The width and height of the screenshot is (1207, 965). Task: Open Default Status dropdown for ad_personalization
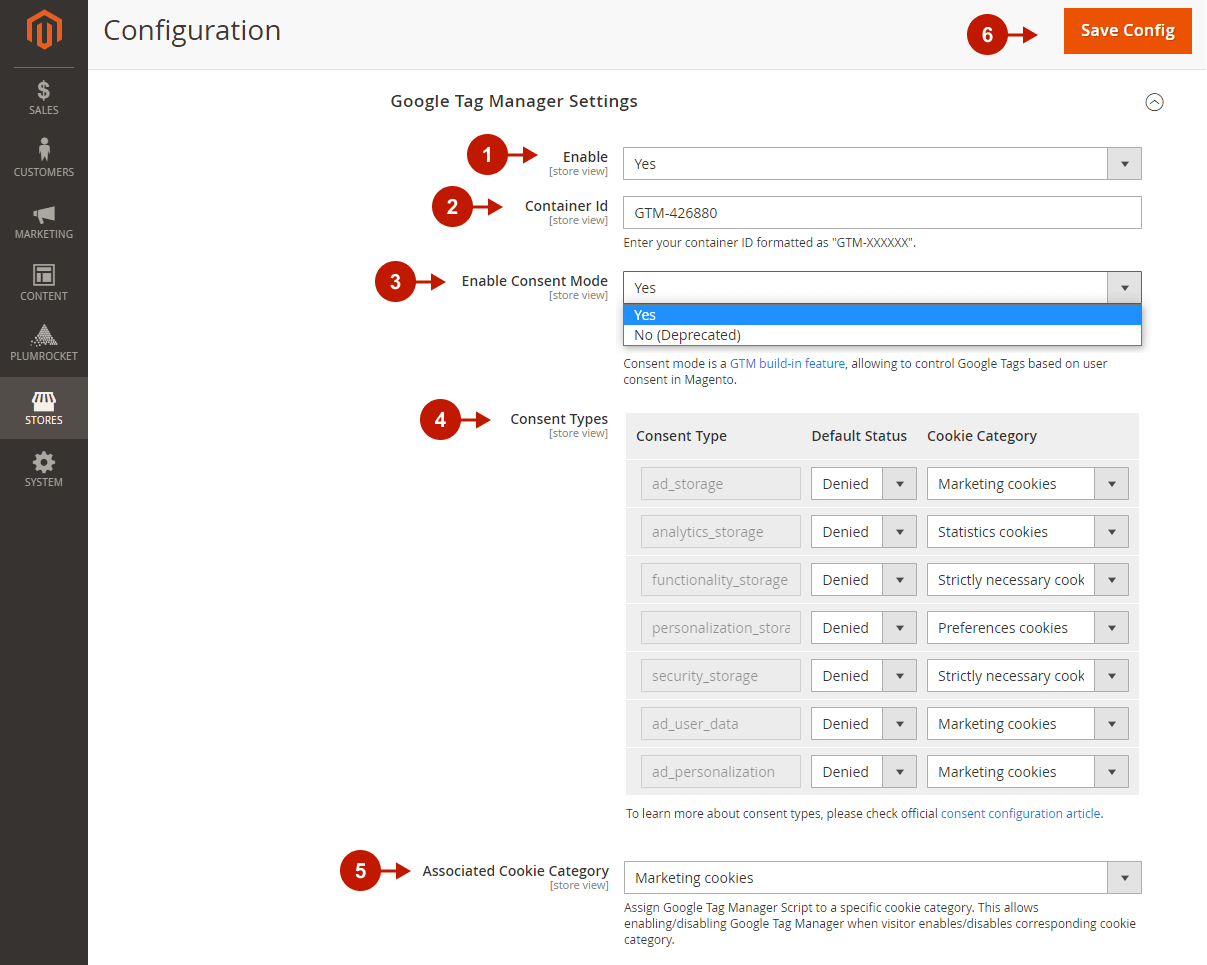point(863,772)
